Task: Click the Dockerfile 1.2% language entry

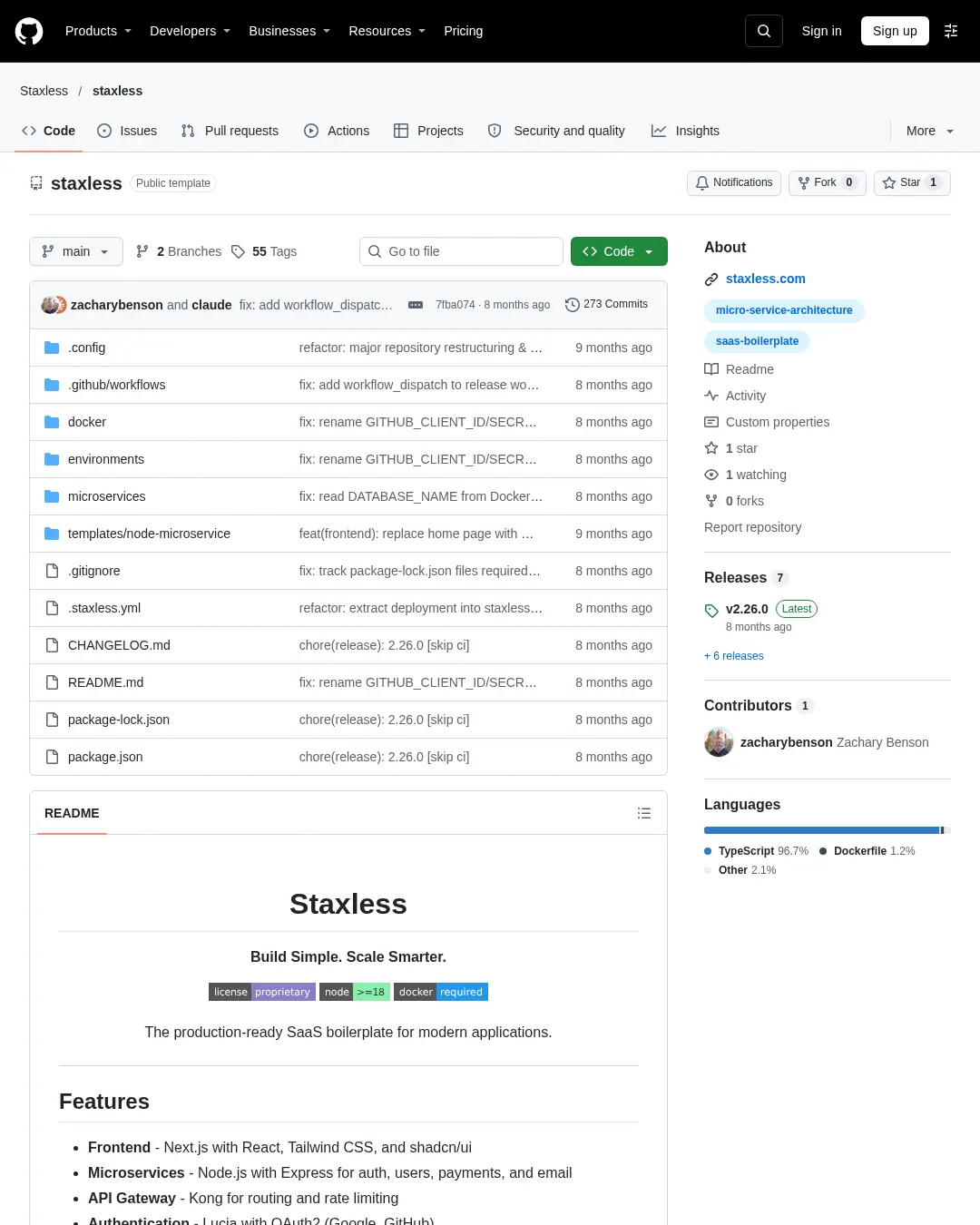Action: tap(867, 851)
